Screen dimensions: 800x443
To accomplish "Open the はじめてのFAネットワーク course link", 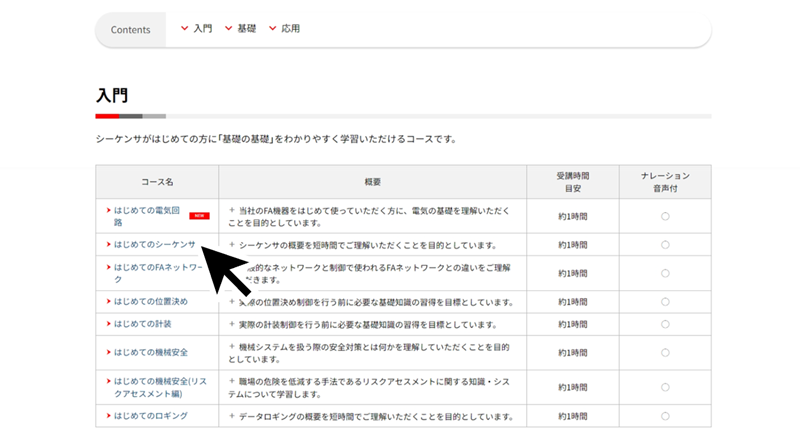I will 158,267.
